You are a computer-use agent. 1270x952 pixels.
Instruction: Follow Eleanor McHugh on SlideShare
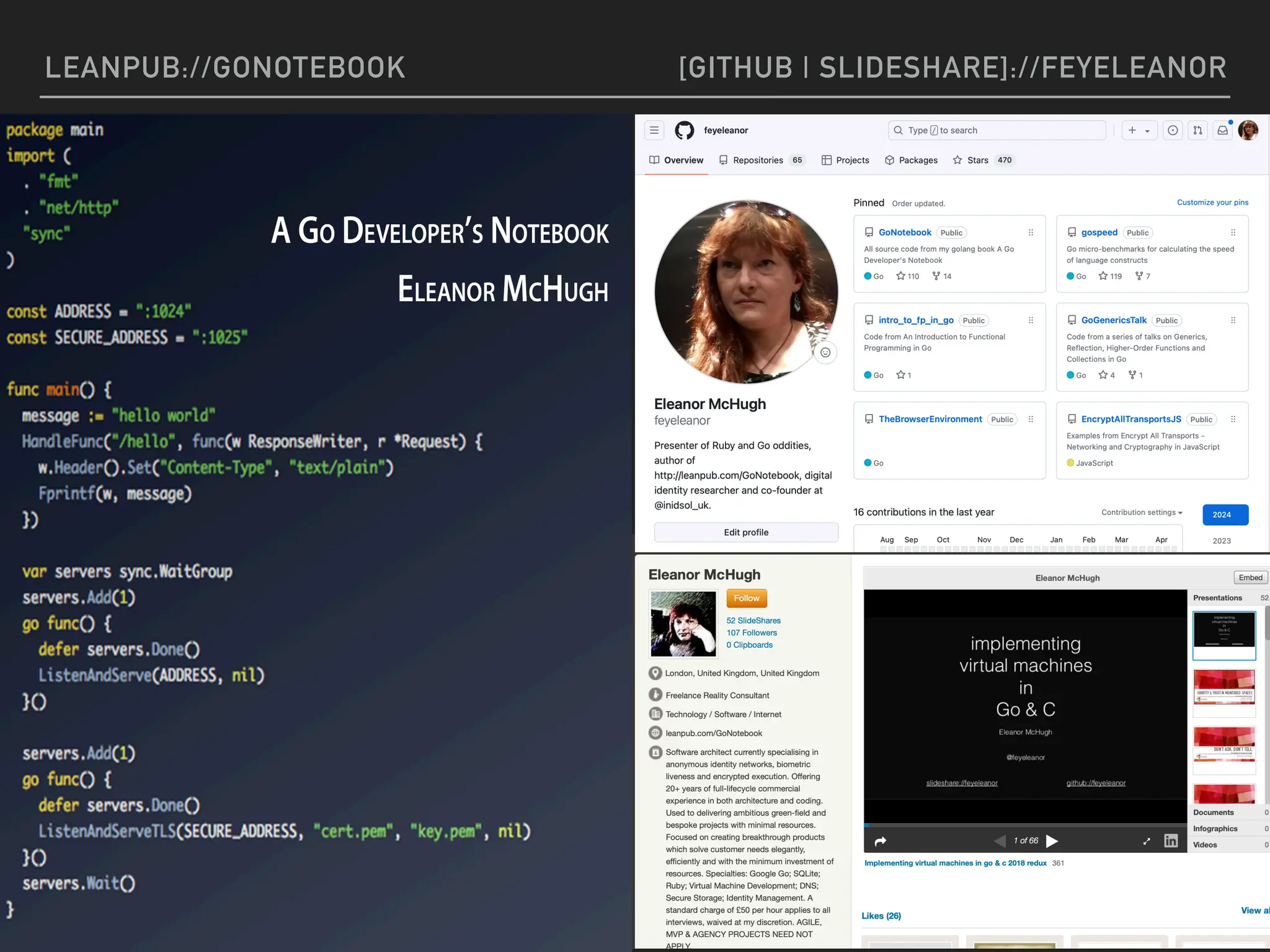[x=747, y=598]
